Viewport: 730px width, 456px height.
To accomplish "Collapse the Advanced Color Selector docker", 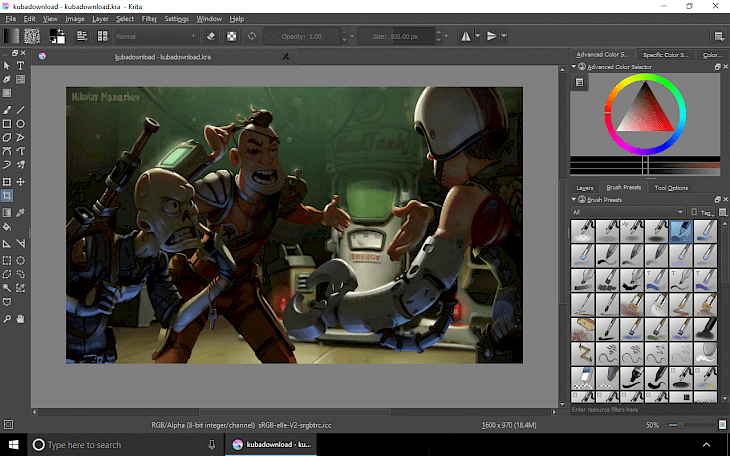I will pyautogui.click(x=574, y=67).
